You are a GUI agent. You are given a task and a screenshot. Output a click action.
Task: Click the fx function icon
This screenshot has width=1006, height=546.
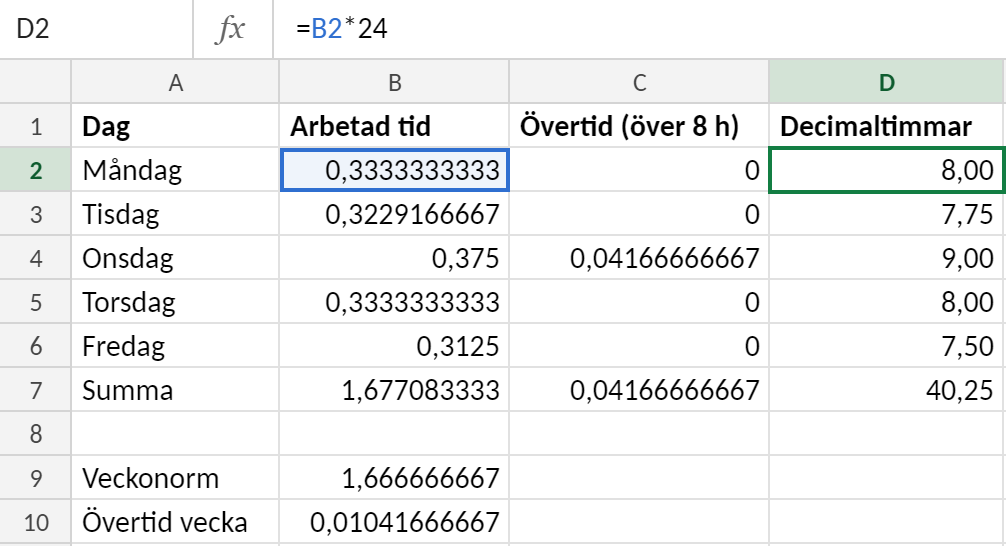pyautogui.click(x=232, y=29)
